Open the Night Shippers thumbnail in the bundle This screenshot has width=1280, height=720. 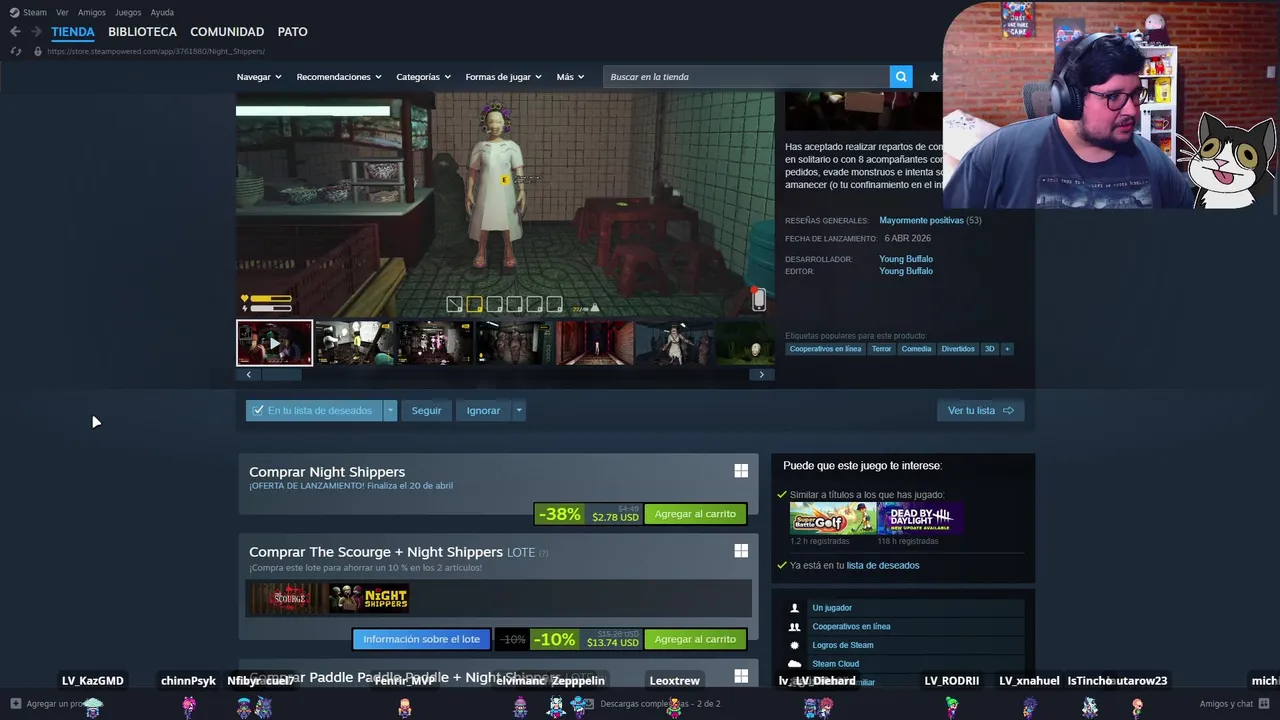tap(369, 598)
